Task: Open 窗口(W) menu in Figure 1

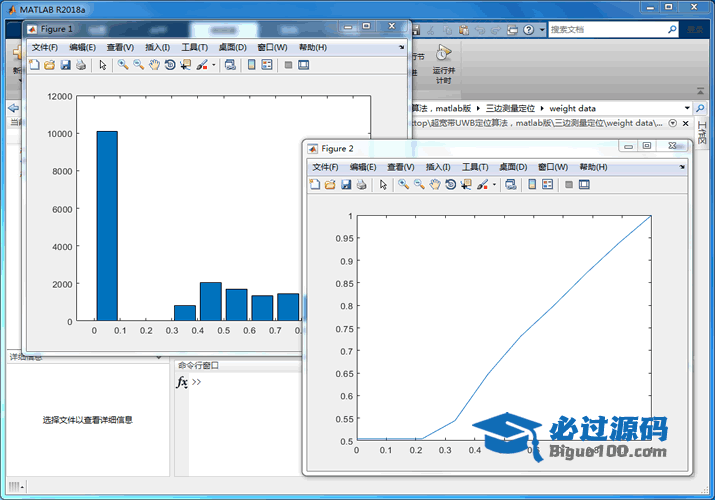Action: pyautogui.click(x=272, y=47)
